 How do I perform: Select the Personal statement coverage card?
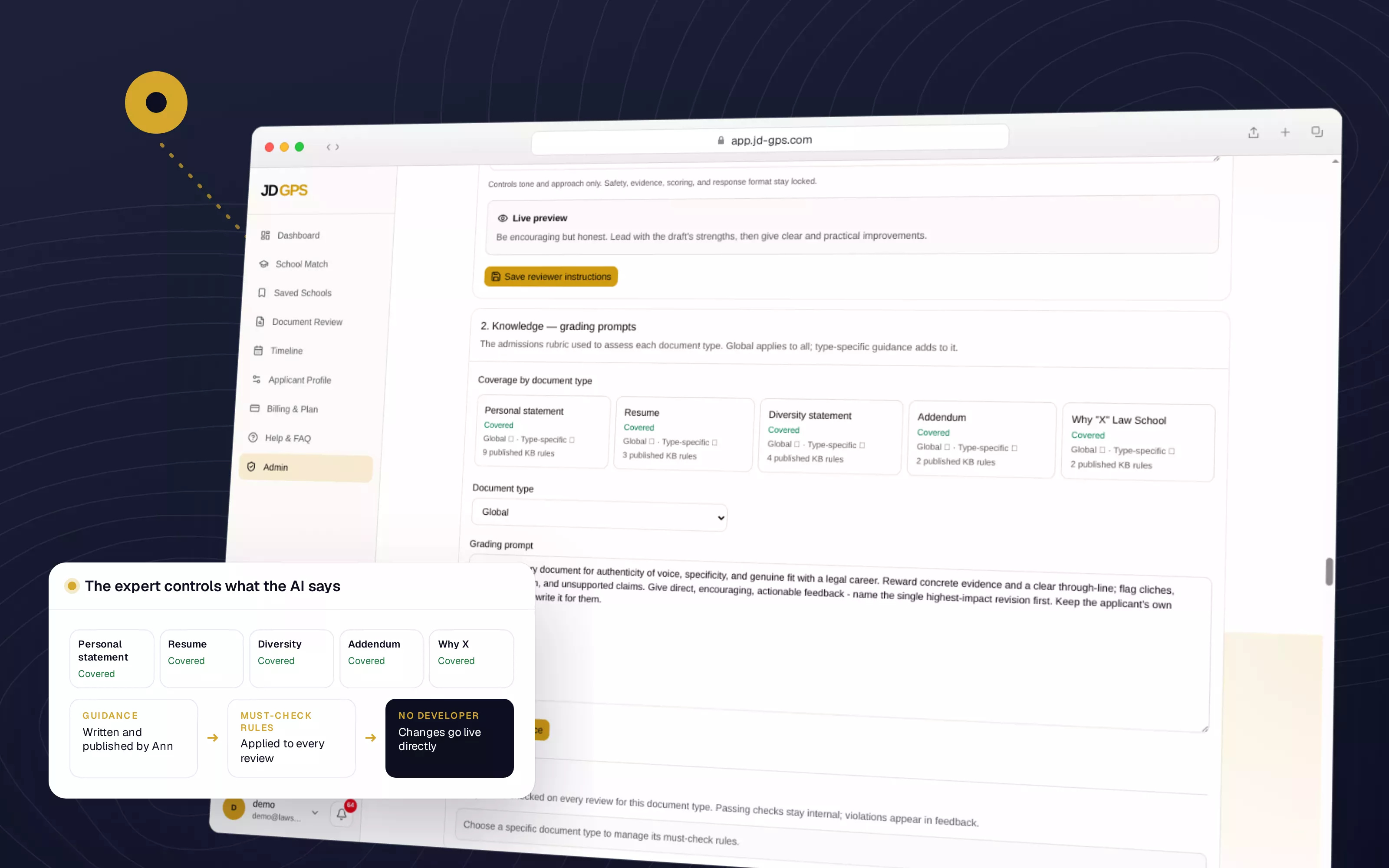pos(543,432)
